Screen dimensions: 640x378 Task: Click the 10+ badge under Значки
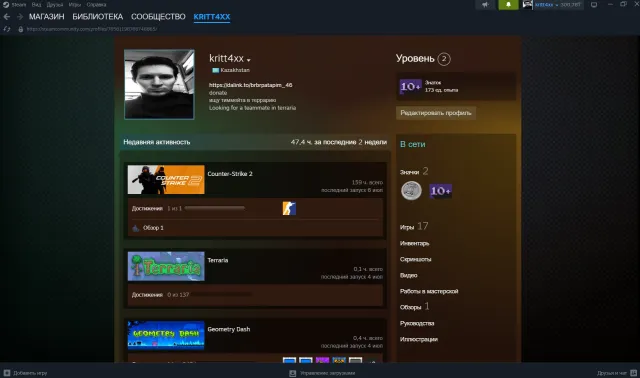[440, 191]
